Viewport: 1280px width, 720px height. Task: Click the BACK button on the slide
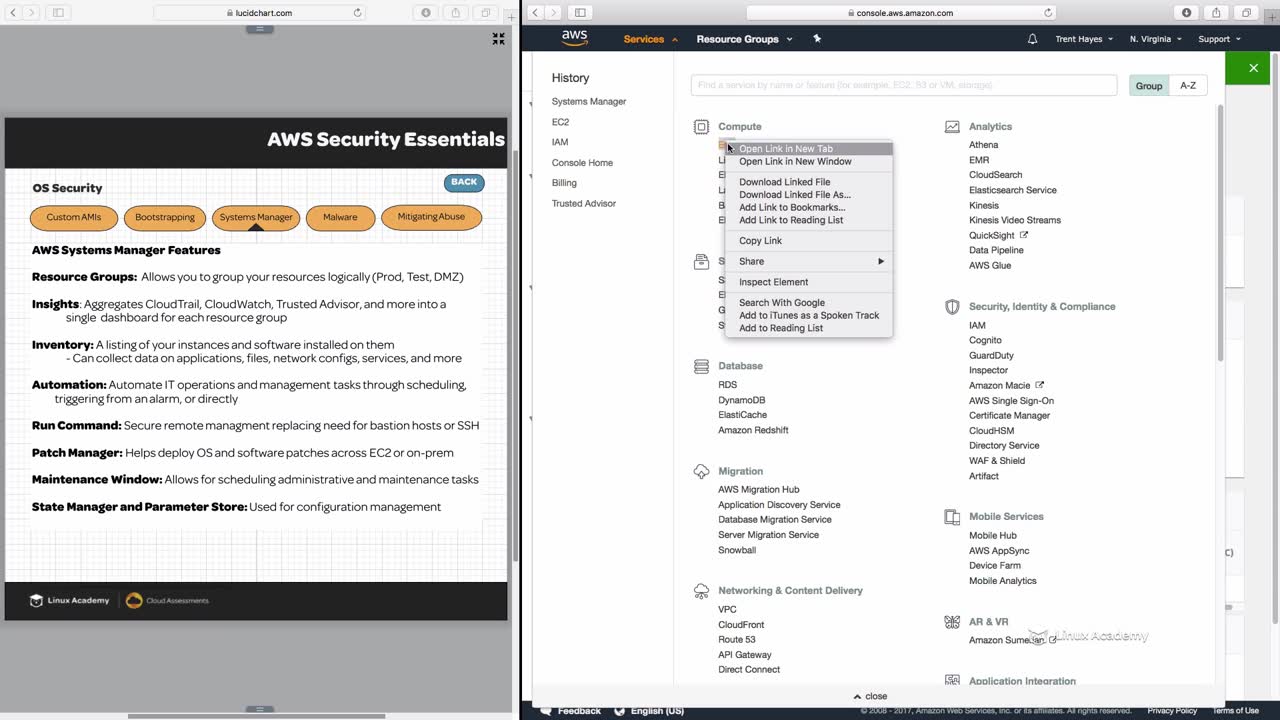coord(464,182)
